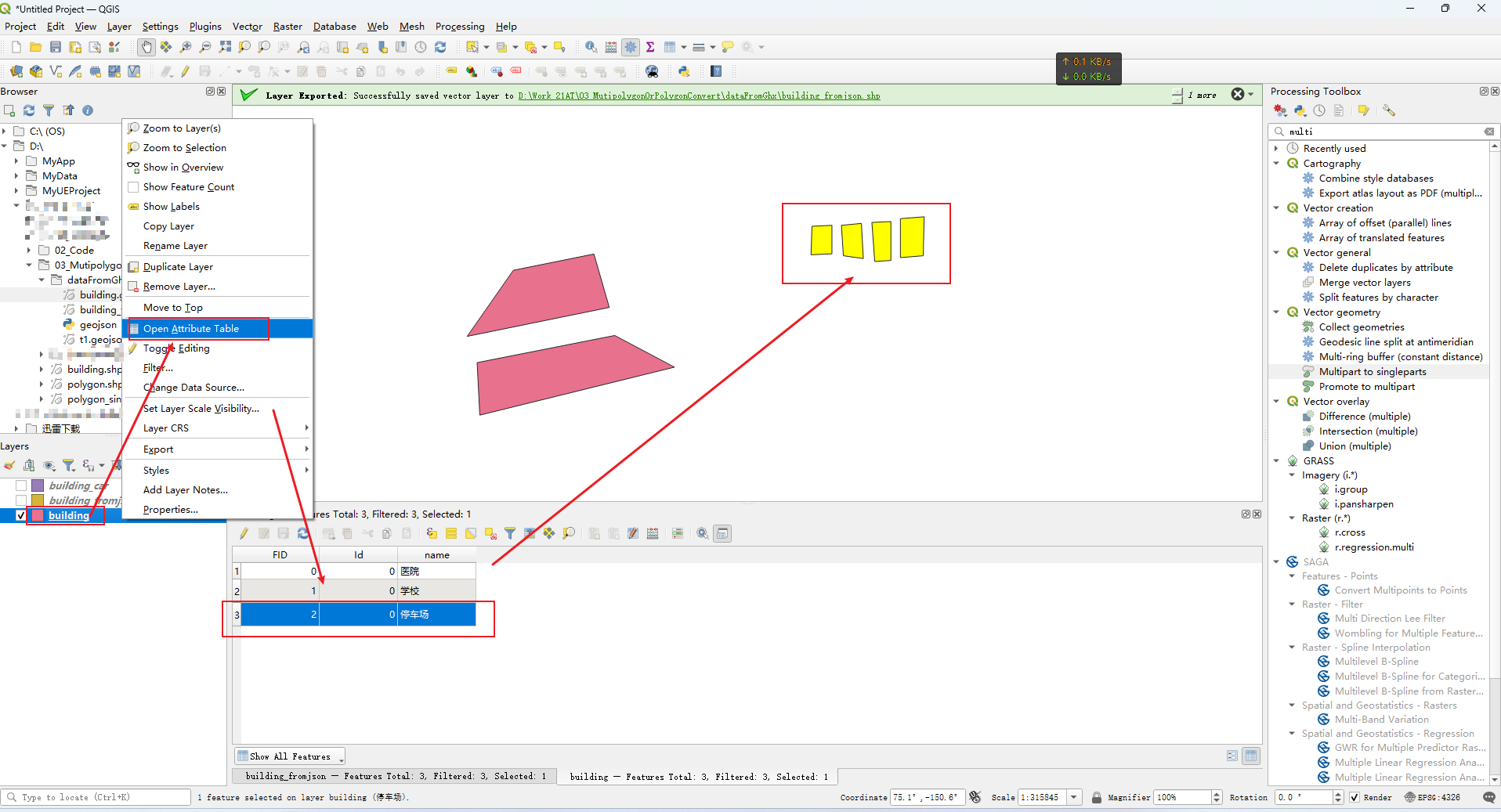
Task: Open the Show All Features dropdown
Action: point(290,756)
